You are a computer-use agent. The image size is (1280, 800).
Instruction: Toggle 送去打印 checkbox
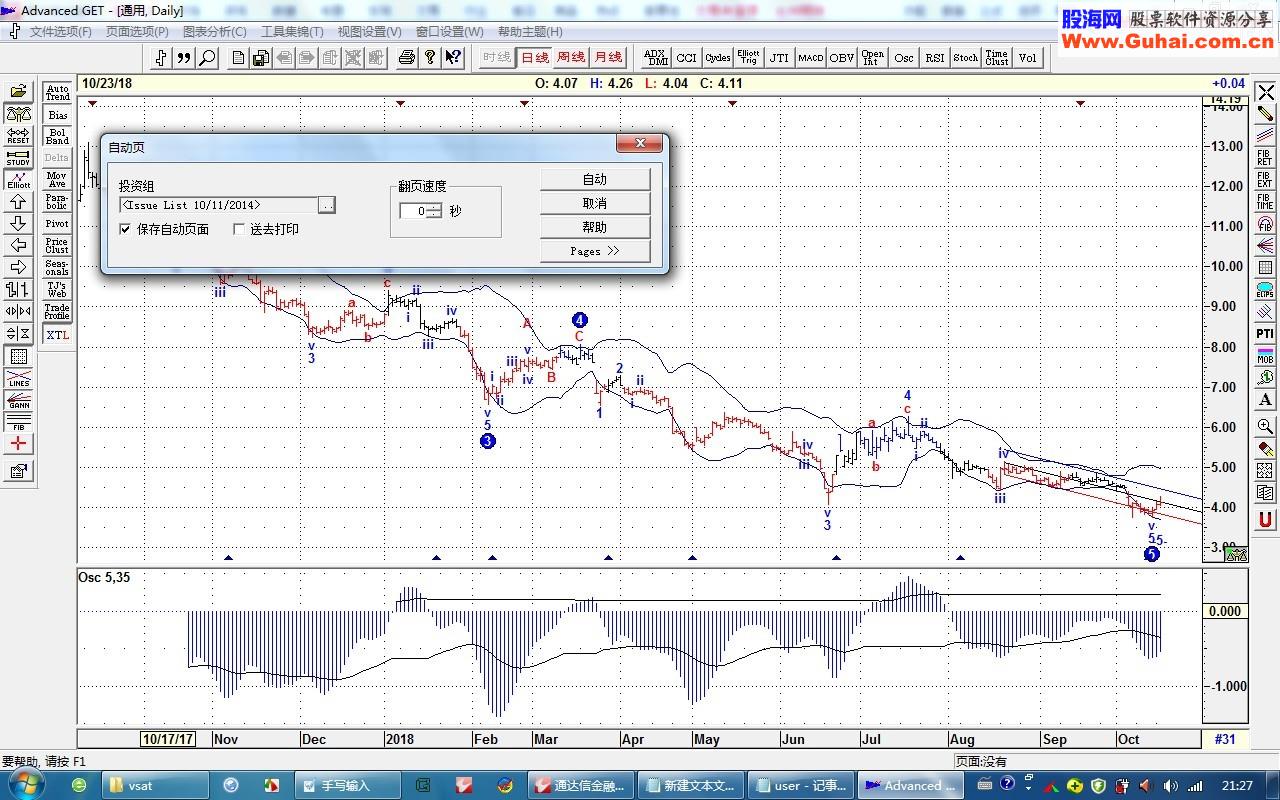239,229
